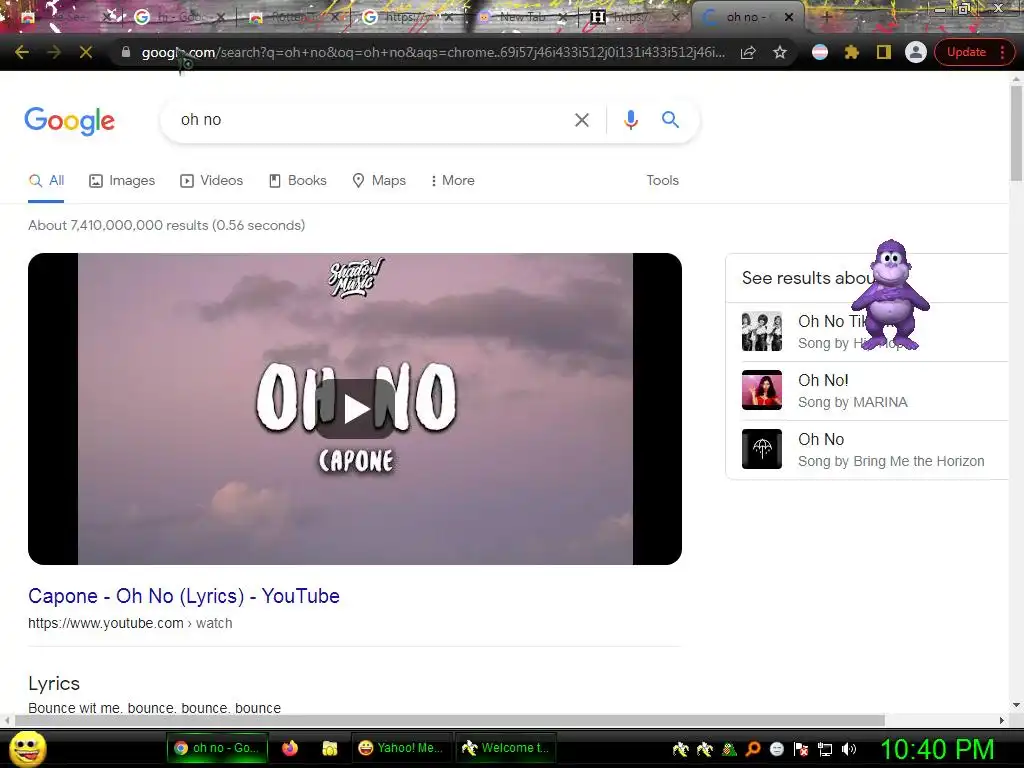Viewport: 1024px width, 768px height.
Task: Click the round grey face tray icon
Action: tap(776, 749)
